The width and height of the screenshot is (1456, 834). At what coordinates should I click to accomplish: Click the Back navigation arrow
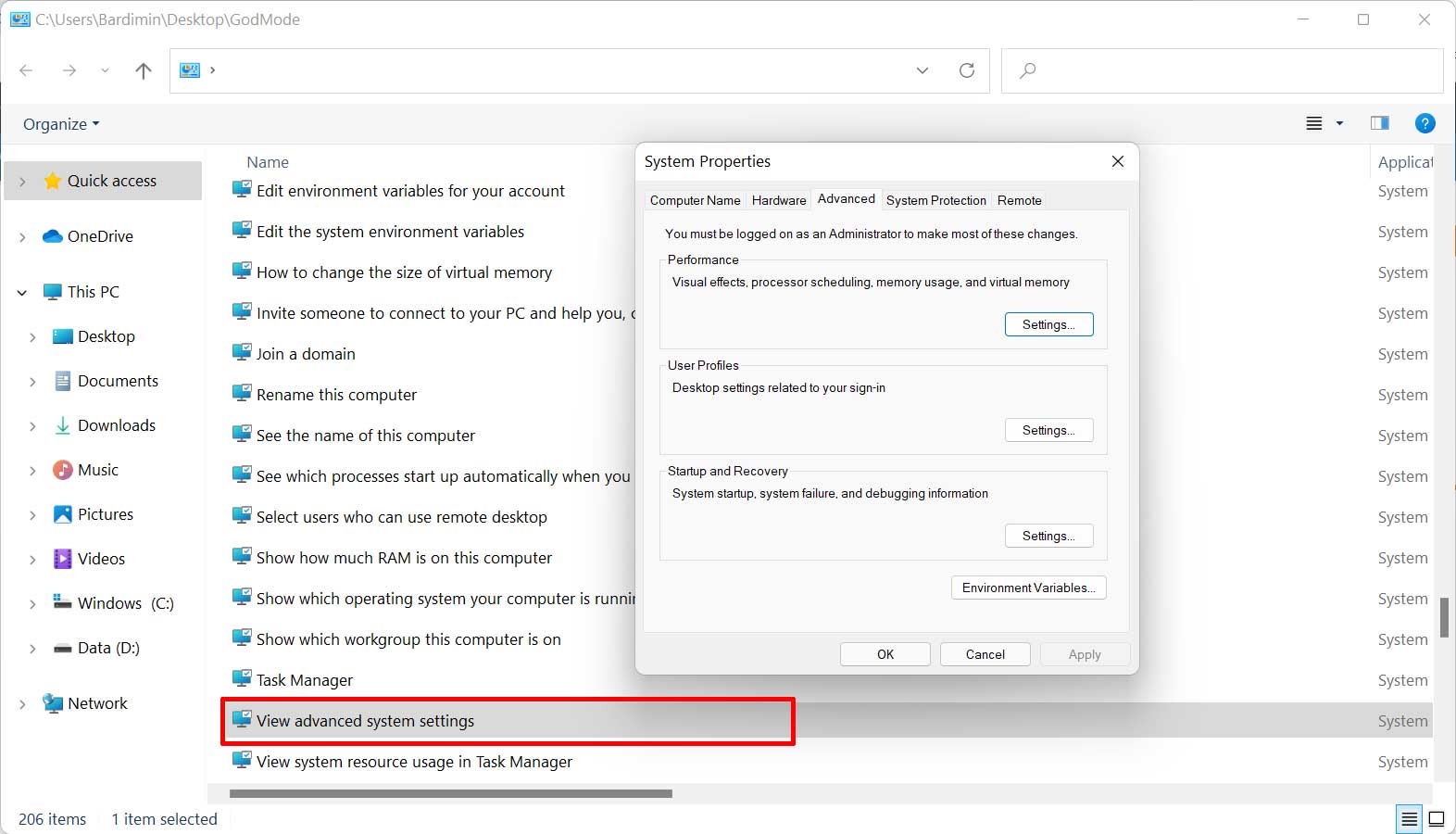click(x=26, y=70)
